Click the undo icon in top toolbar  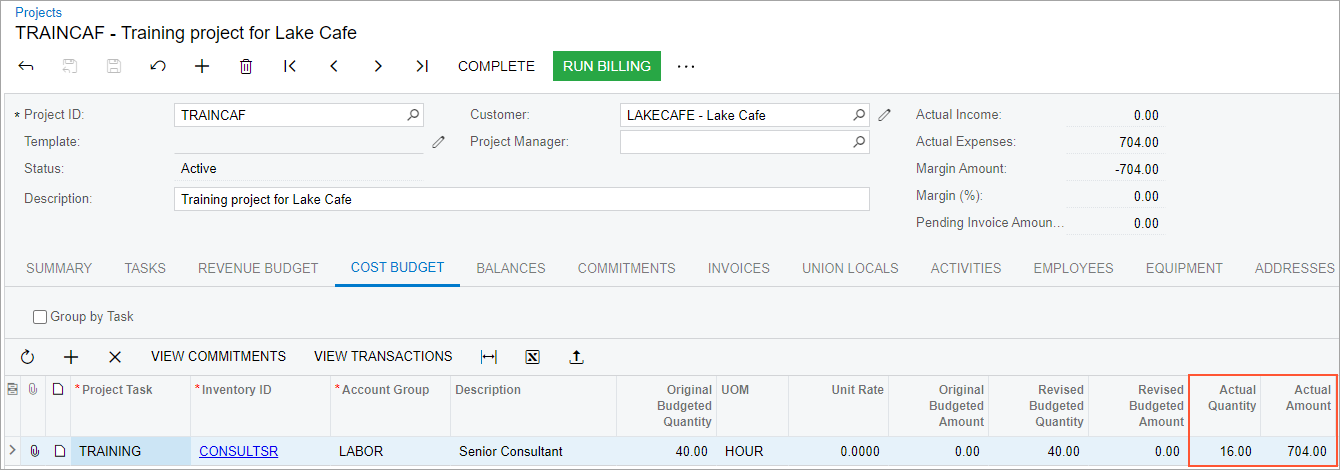tap(158, 66)
